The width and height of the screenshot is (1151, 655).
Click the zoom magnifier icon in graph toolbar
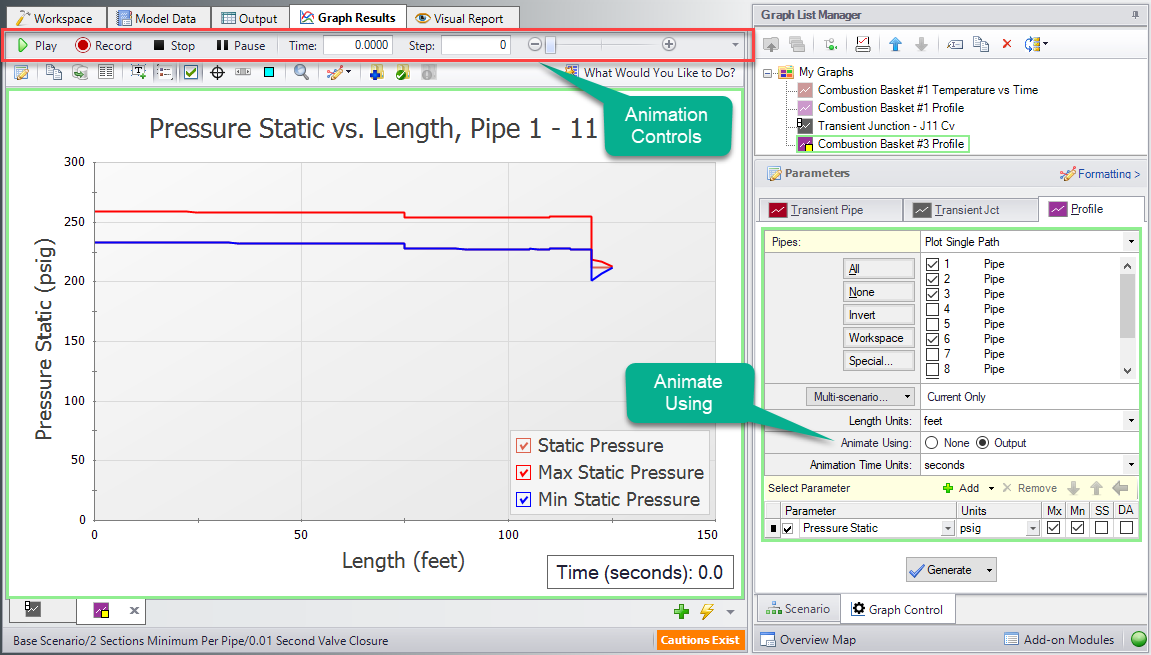[x=301, y=72]
